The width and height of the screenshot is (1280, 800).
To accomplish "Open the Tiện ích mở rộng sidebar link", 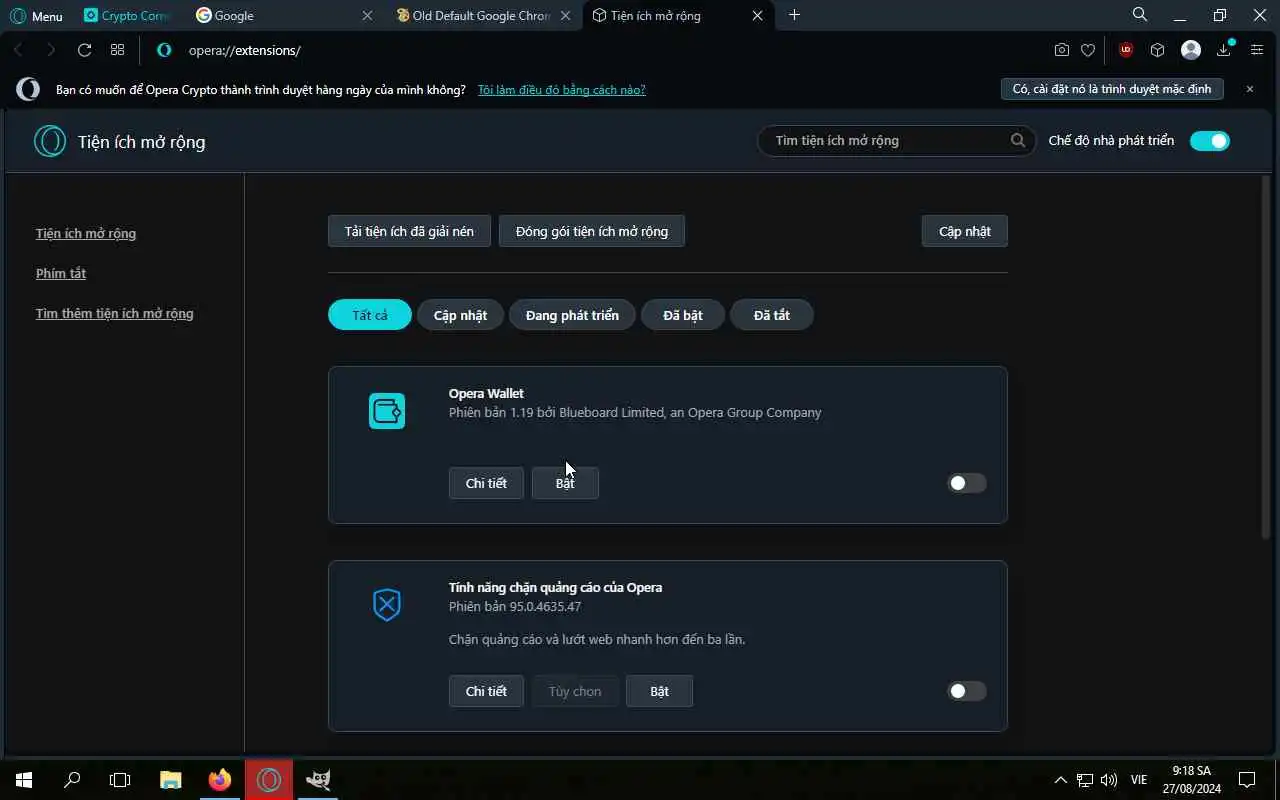I will pos(86,233).
